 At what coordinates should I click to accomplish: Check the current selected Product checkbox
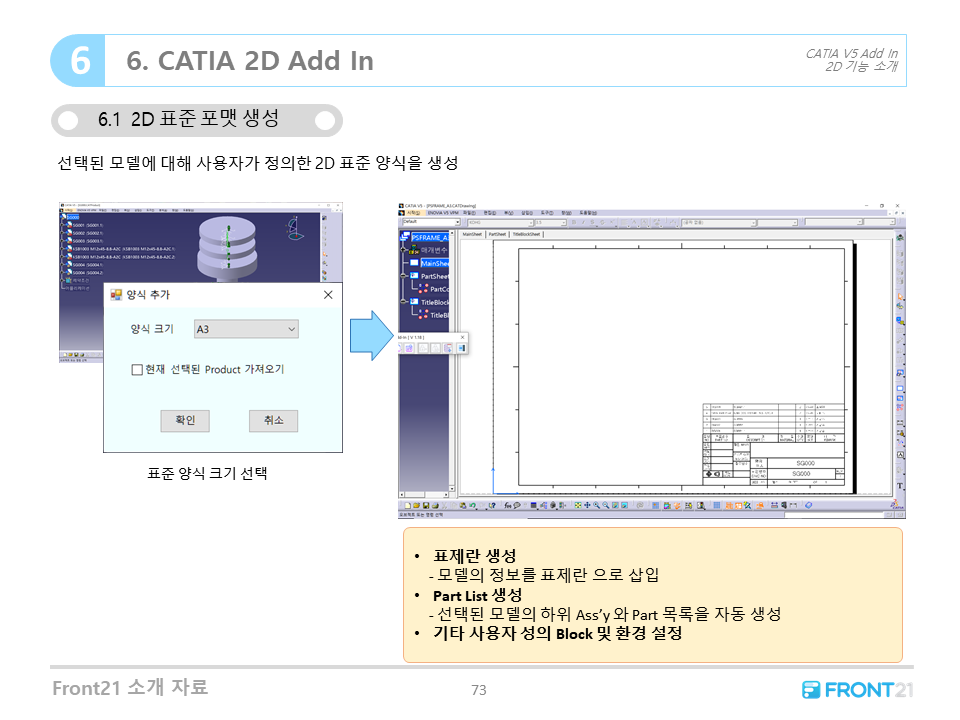(x=137, y=370)
